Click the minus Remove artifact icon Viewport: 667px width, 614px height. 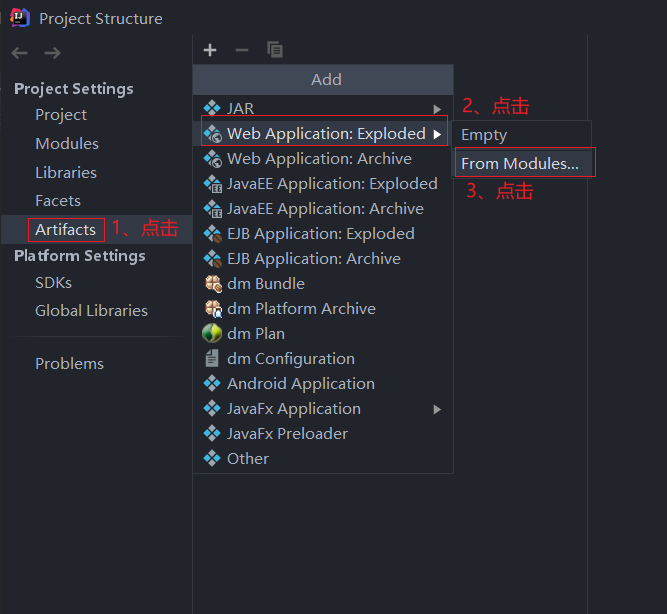[242, 50]
